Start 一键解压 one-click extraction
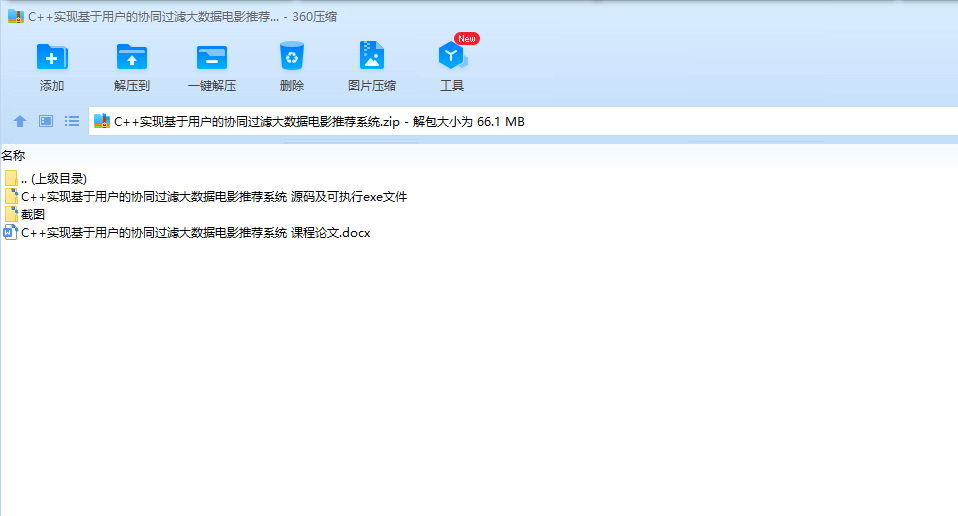The image size is (958, 516). [x=211, y=57]
